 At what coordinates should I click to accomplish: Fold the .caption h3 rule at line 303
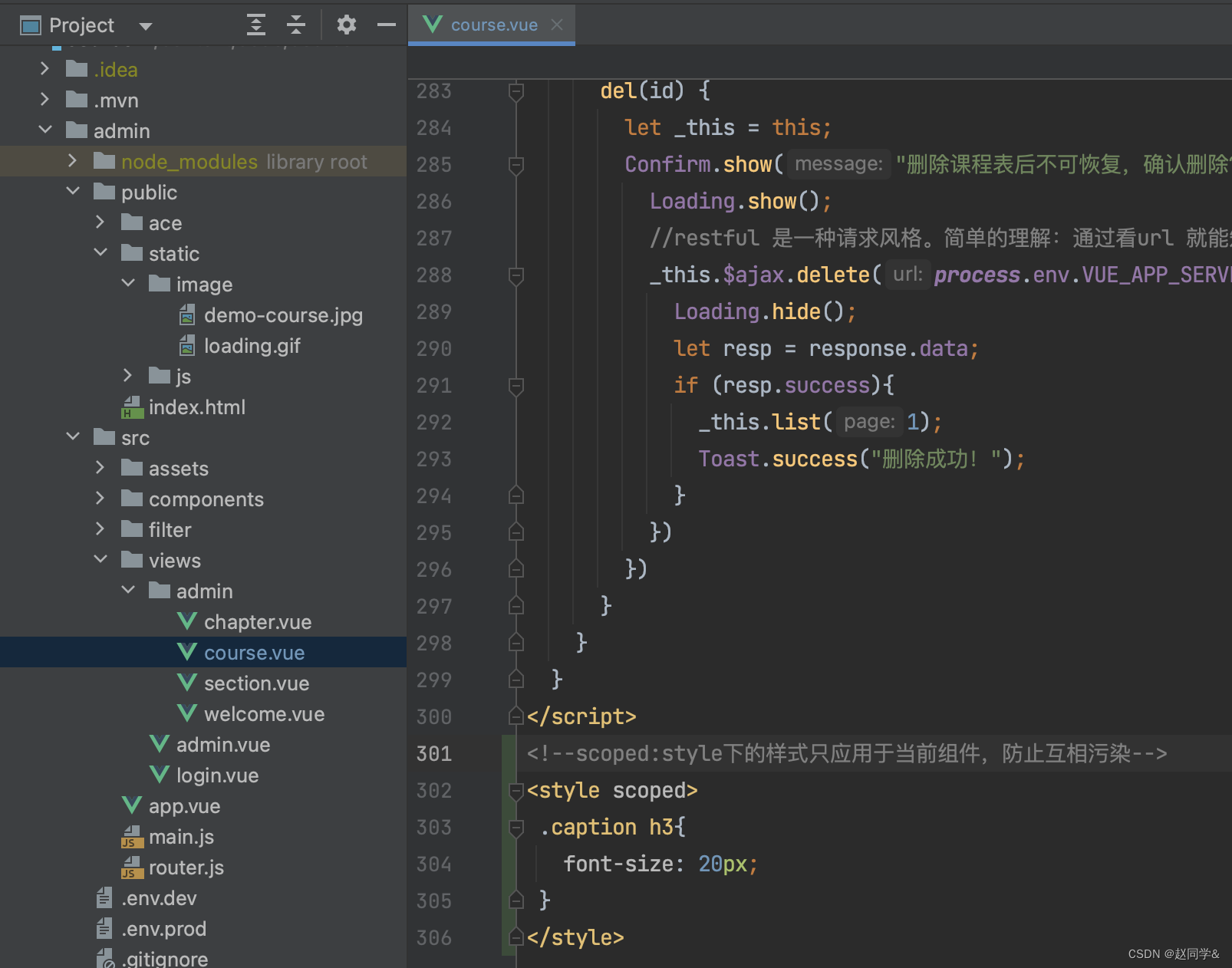pyautogui.click(x=516, y=828)
